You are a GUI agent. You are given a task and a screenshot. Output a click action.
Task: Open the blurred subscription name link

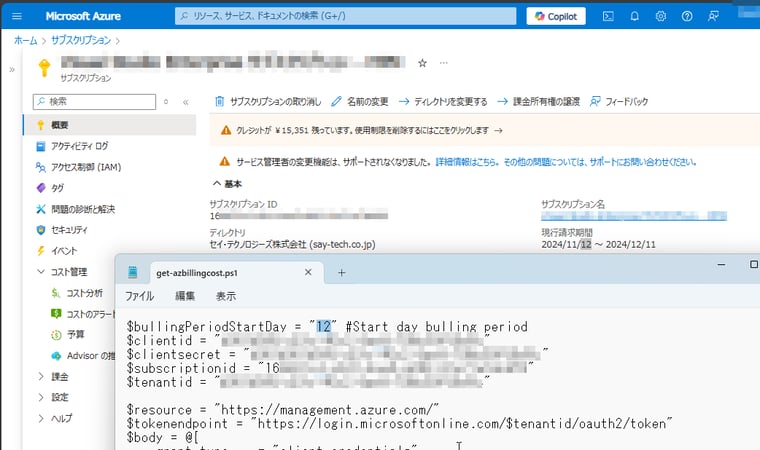(x=634, y=216)
